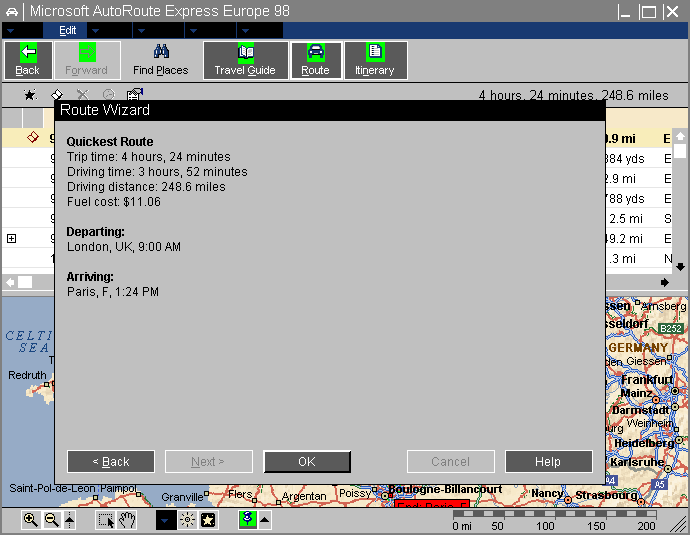Screen dimensions: 690x535
Task: Zoom in with the plus magnifier
Action: pyautogui.click(x=31, y=520)
